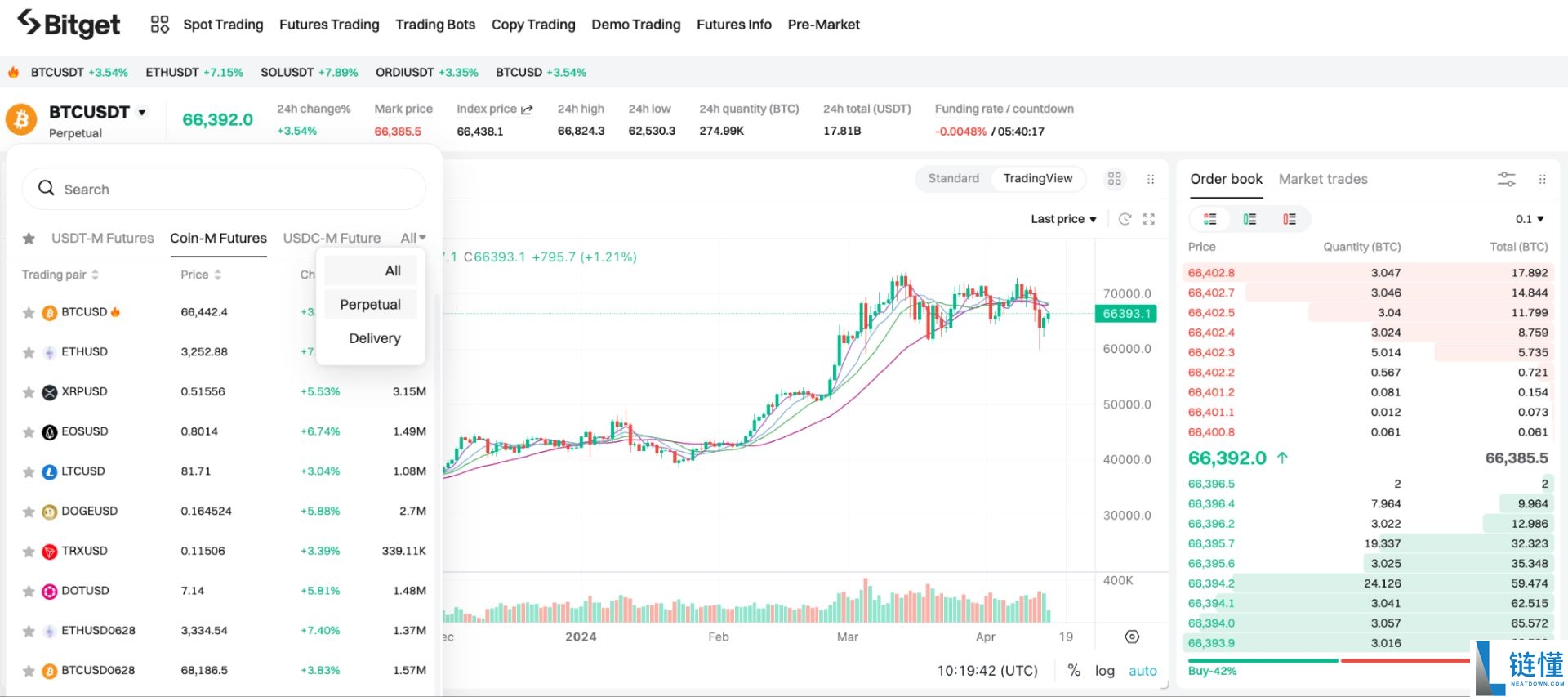Screen dimensions: 1568x697
Task: Click the chart panel drag handle dots
Action: (1151, 179)
